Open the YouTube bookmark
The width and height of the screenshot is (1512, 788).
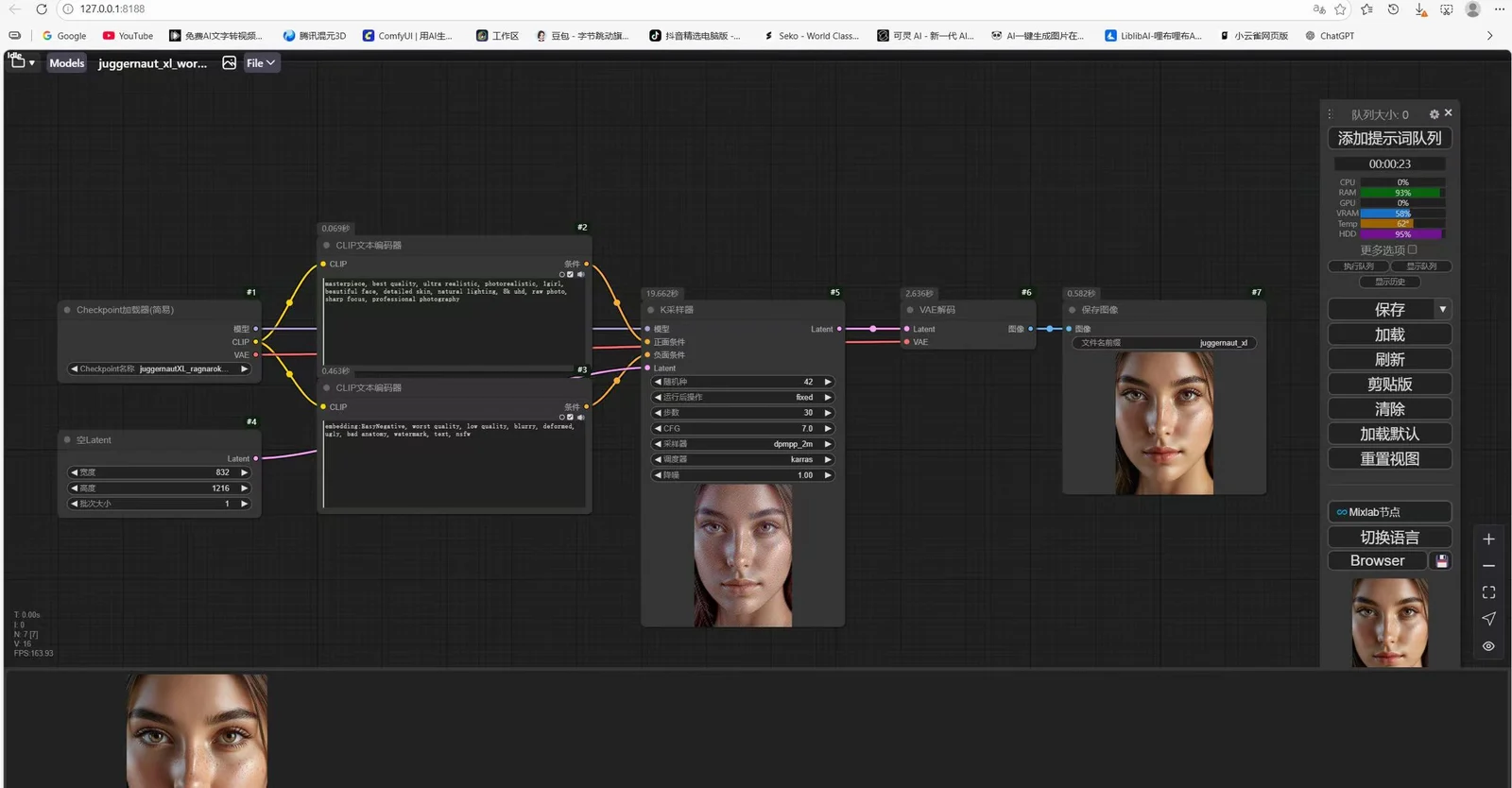click(x=128, y=36)
